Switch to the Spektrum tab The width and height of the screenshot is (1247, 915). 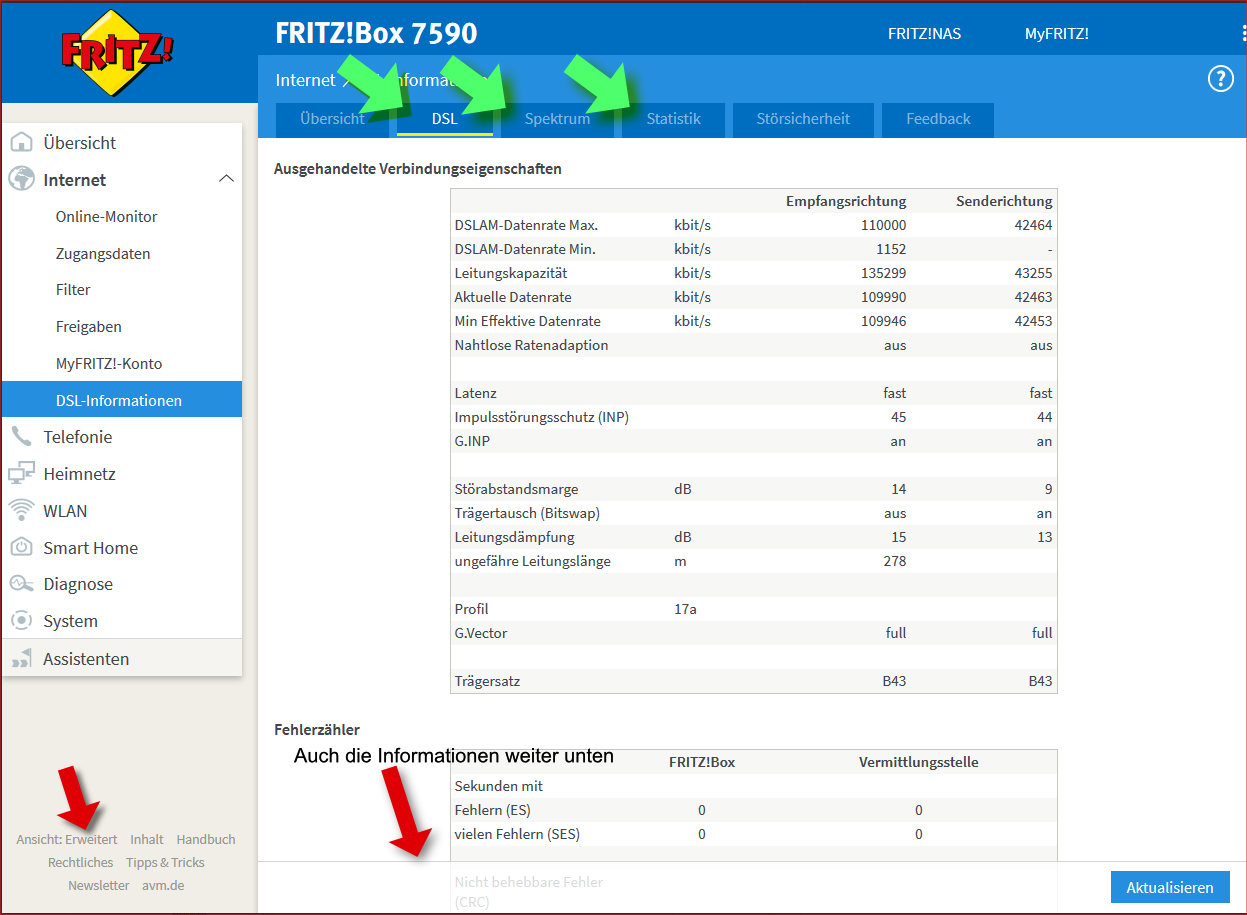click(x=557, y=119)
